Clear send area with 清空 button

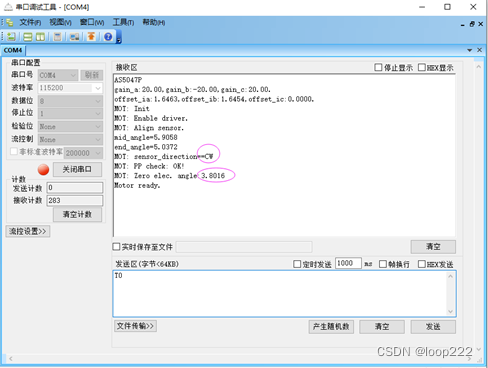coord(382,327)
